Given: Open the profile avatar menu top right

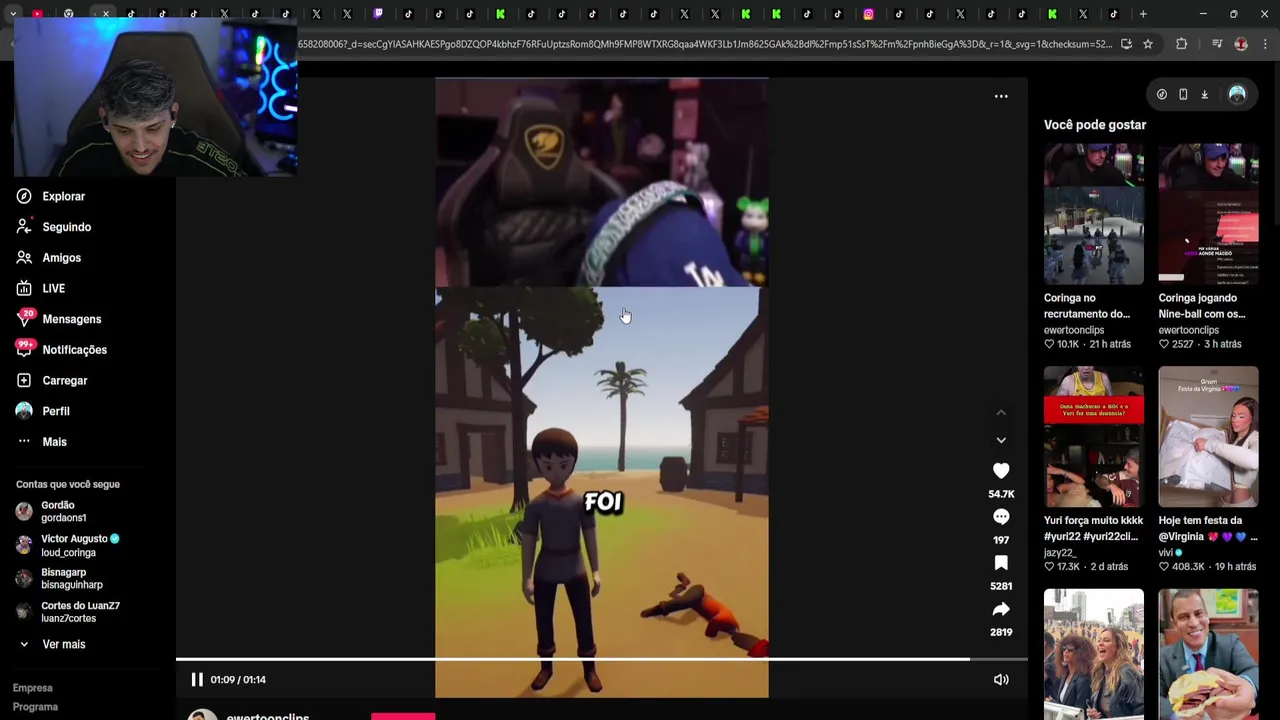Looking at the screenshot, I should (x=1237, y=94).
